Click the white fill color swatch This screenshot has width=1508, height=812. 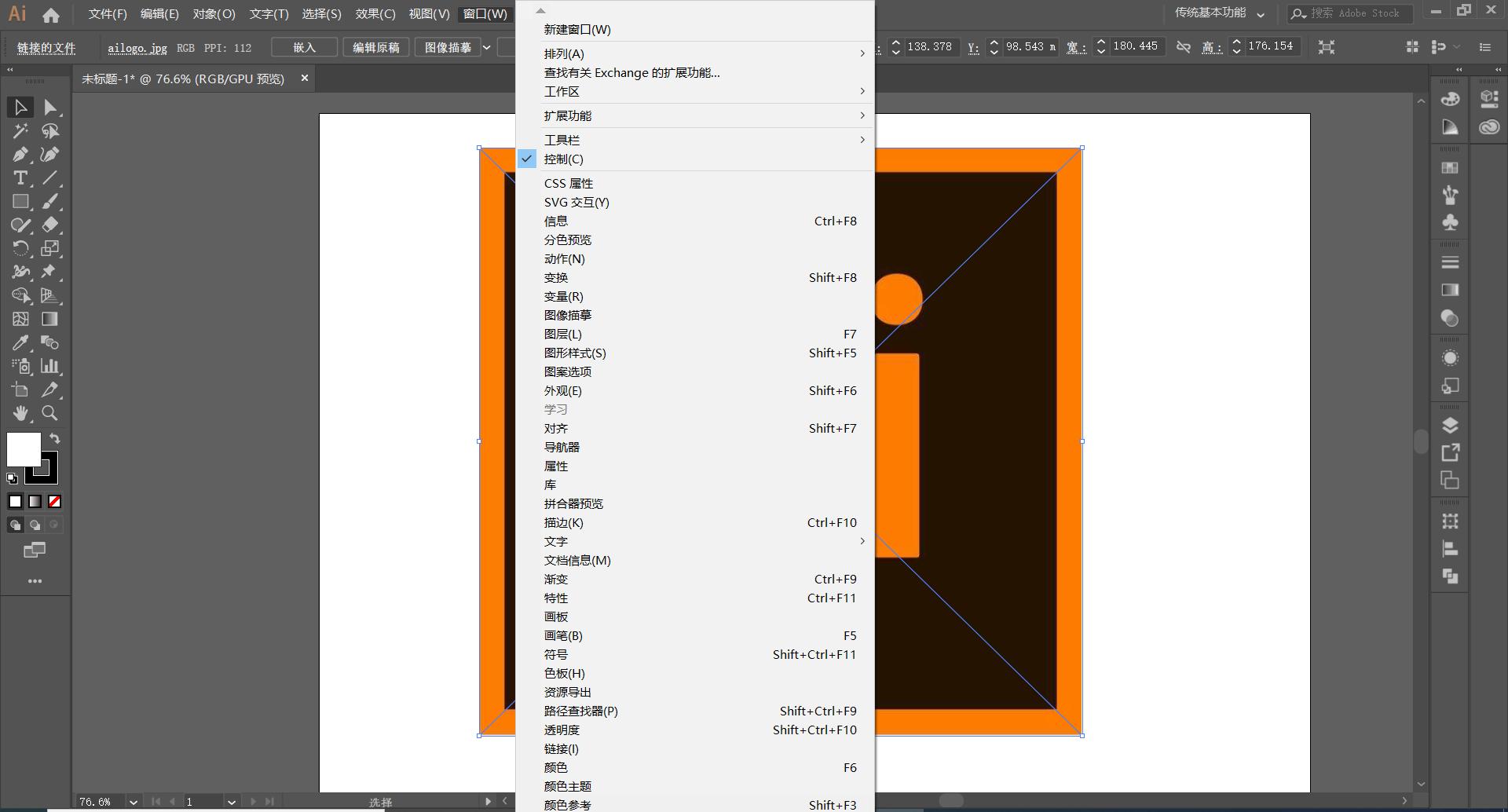coord(24,449)
